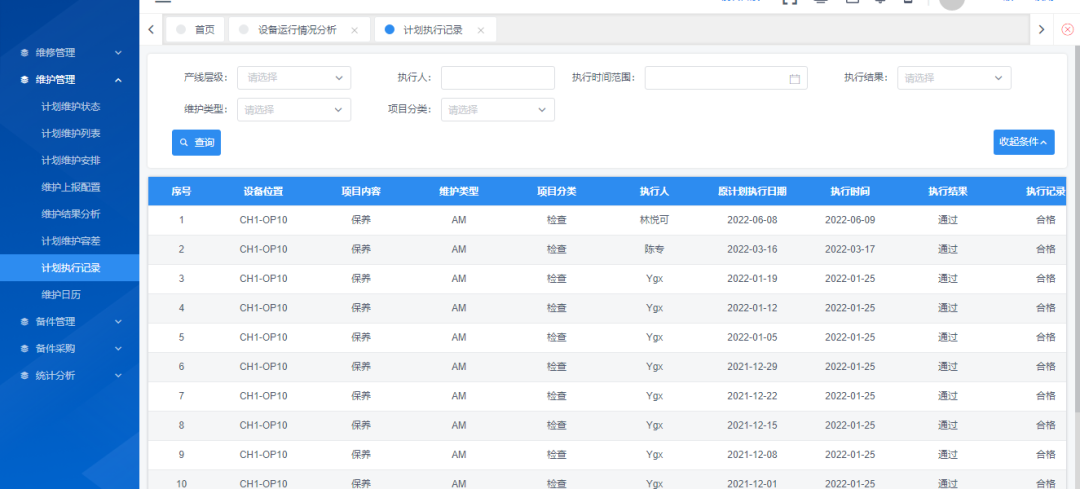Click planned date 2022-06-08
Image resolution: width=1080 pixels, height=489 pixels.
pyautogui.click(x=752, y=220)
